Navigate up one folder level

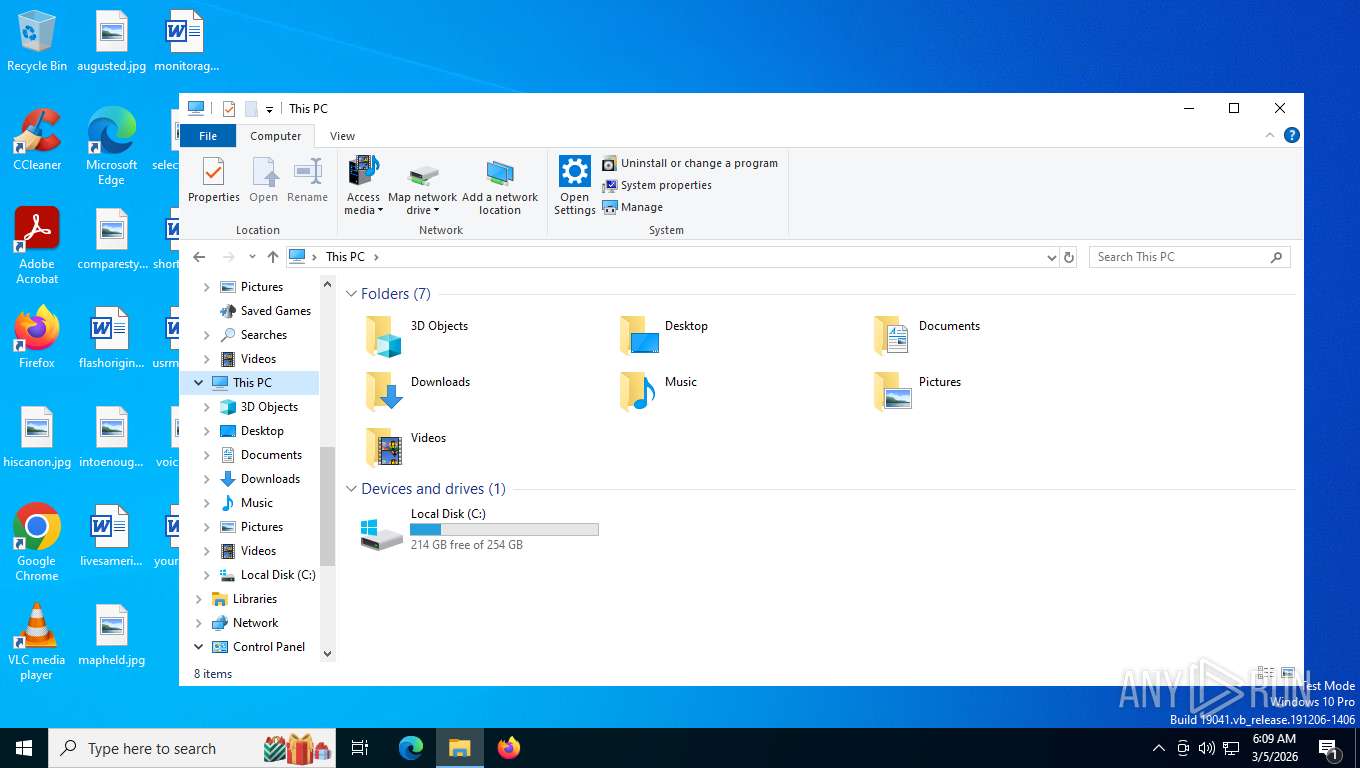coord(273,257)
